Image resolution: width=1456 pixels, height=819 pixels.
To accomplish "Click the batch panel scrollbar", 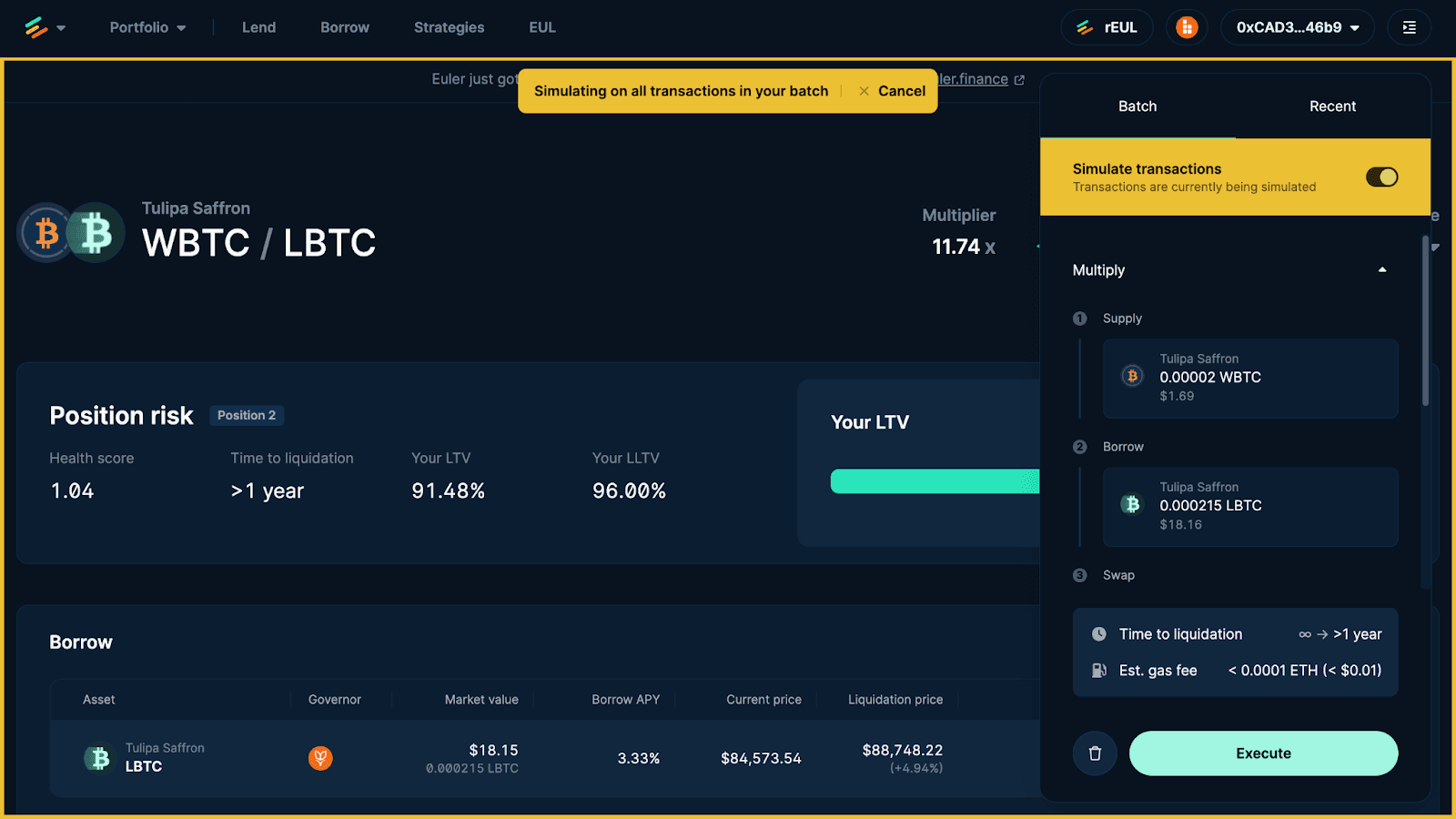I will tap(1425, 320).
